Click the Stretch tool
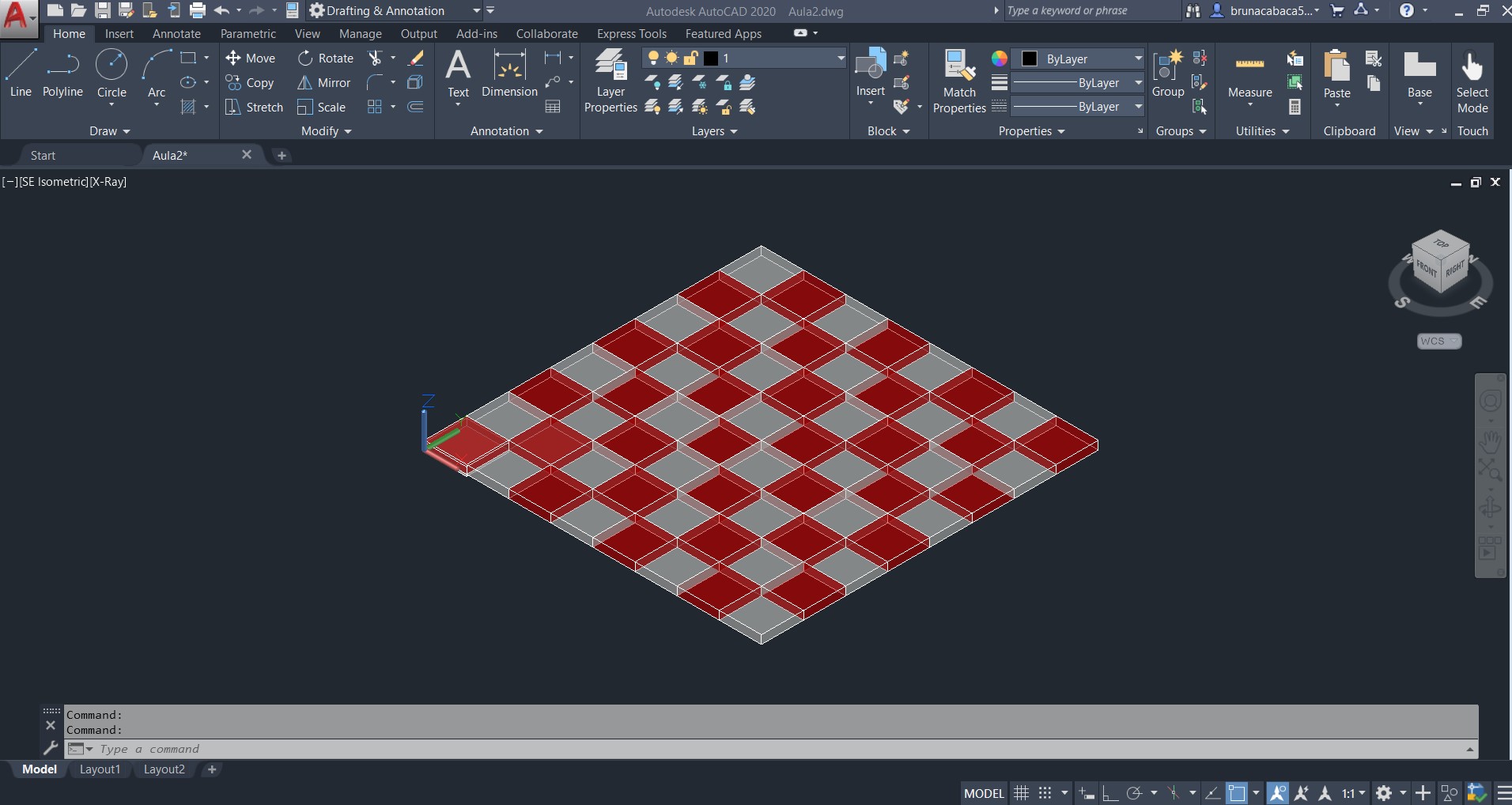 [254, 107]
